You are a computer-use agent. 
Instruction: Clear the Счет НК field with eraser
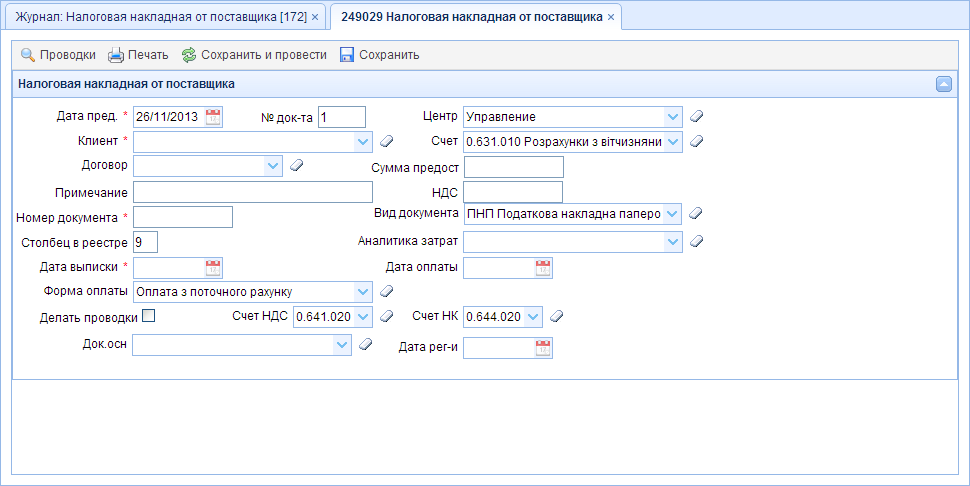[557, 317]
